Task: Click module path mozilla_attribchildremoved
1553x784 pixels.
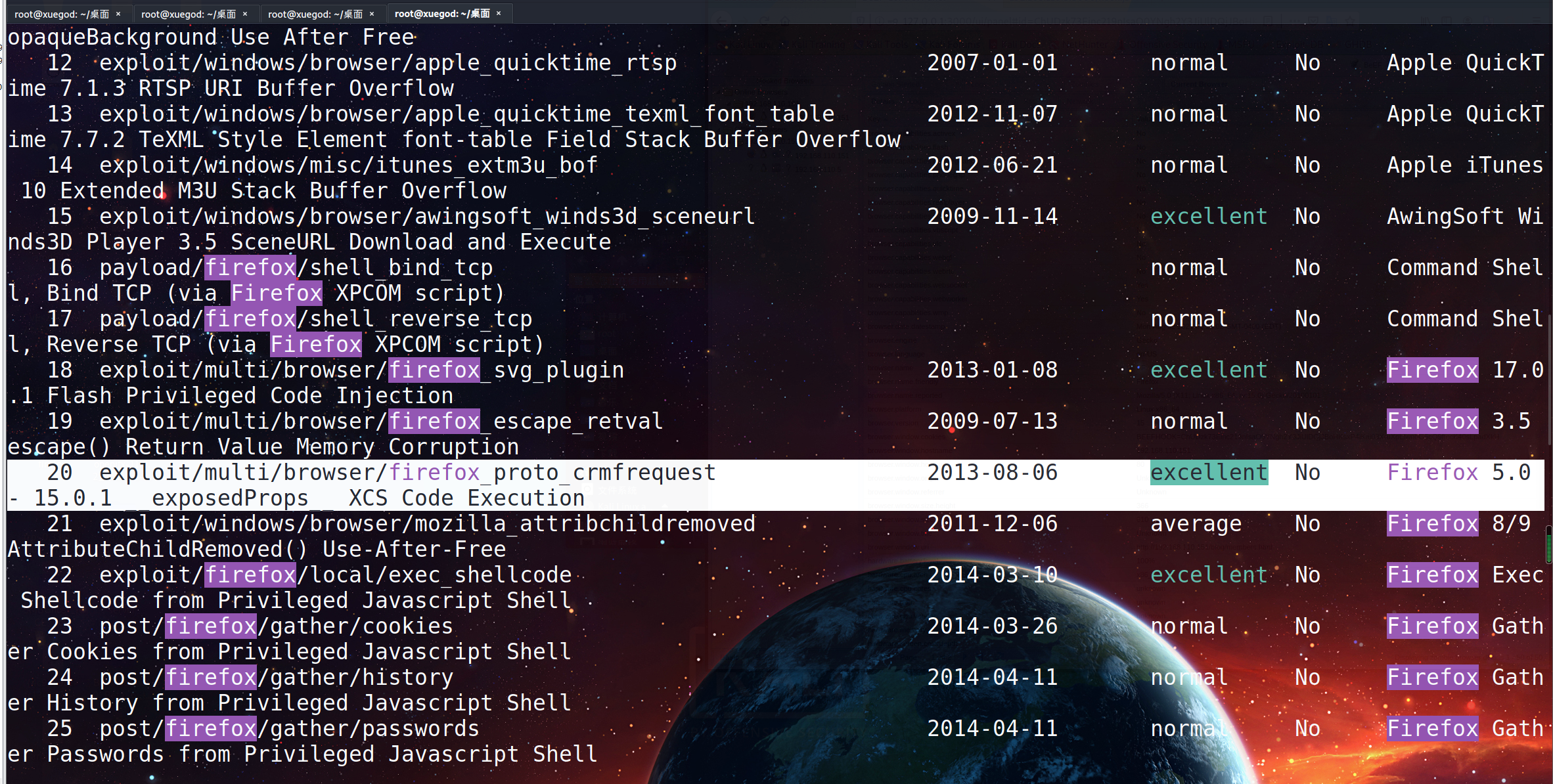Action: click(427, 524)
